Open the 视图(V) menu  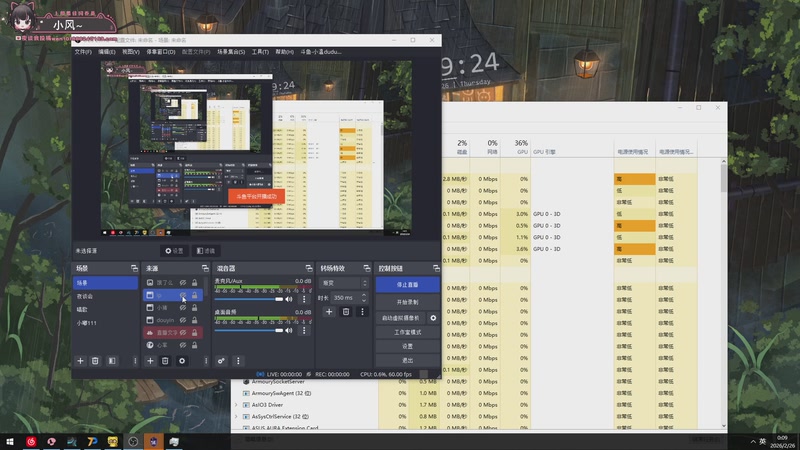pos(131,52)
